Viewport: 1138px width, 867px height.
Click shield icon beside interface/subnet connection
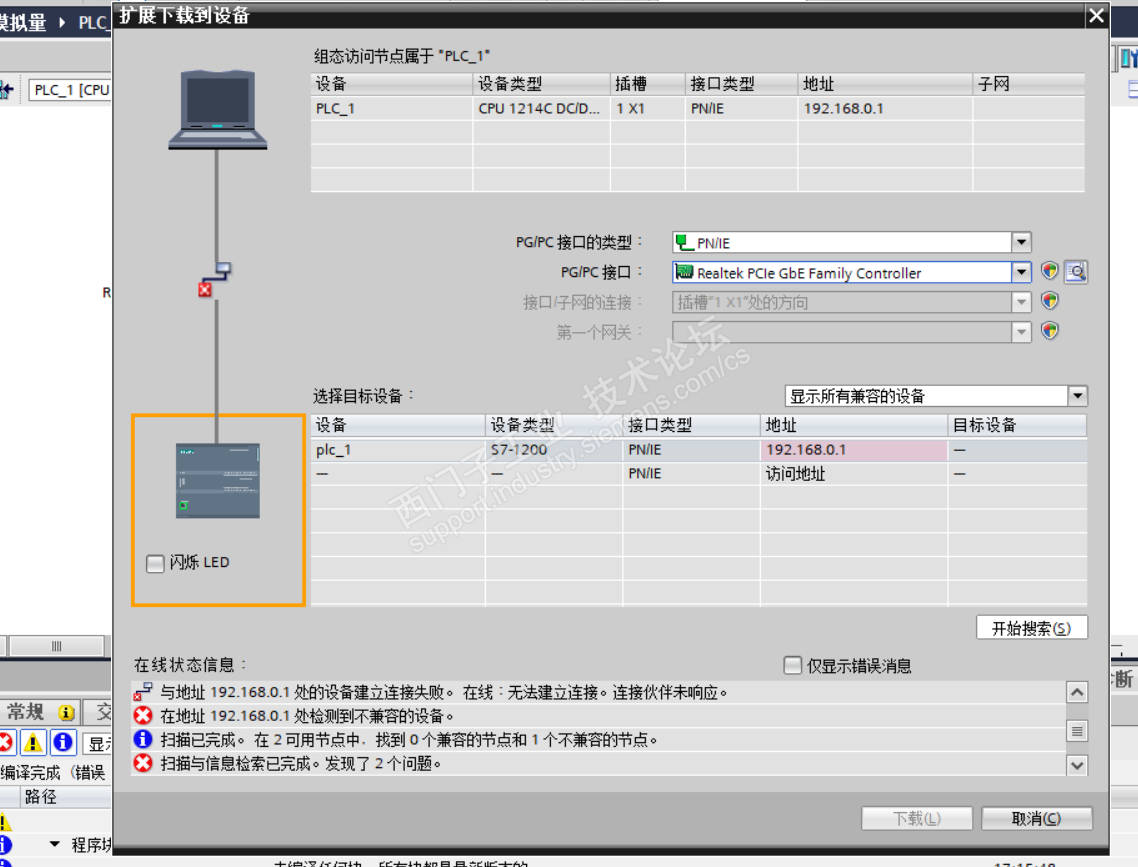[1049, 301]
